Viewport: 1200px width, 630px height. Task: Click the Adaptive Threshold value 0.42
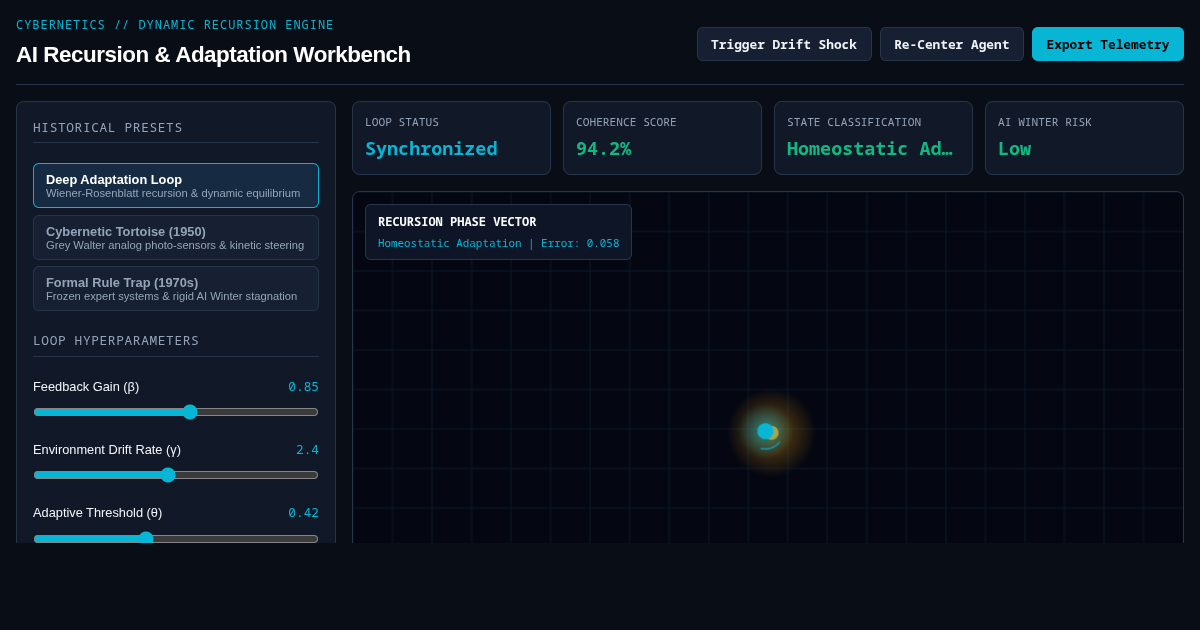click(x=303, y=513)
